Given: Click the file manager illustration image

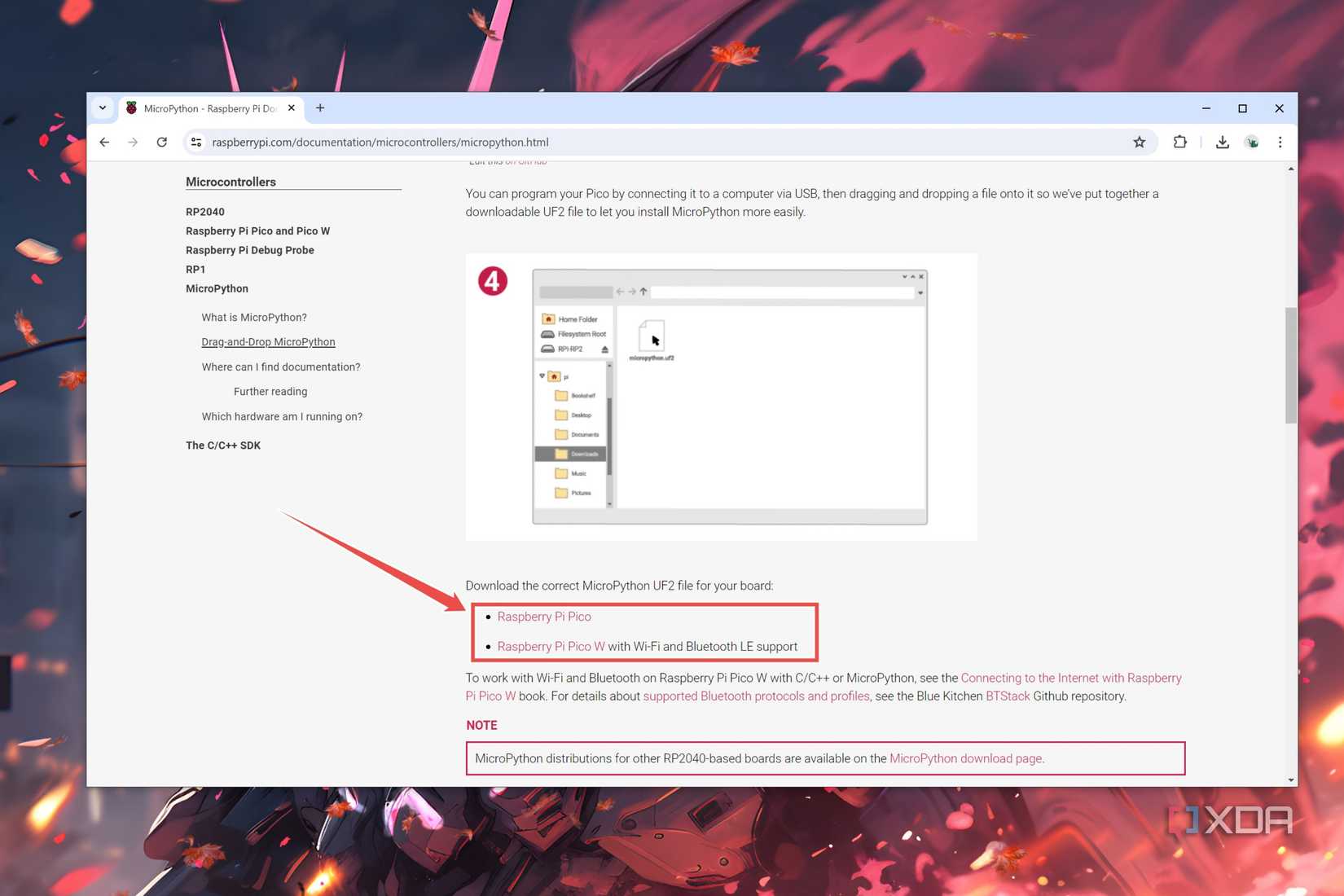Looking at the screenshot, I should (x=722, y=397).
